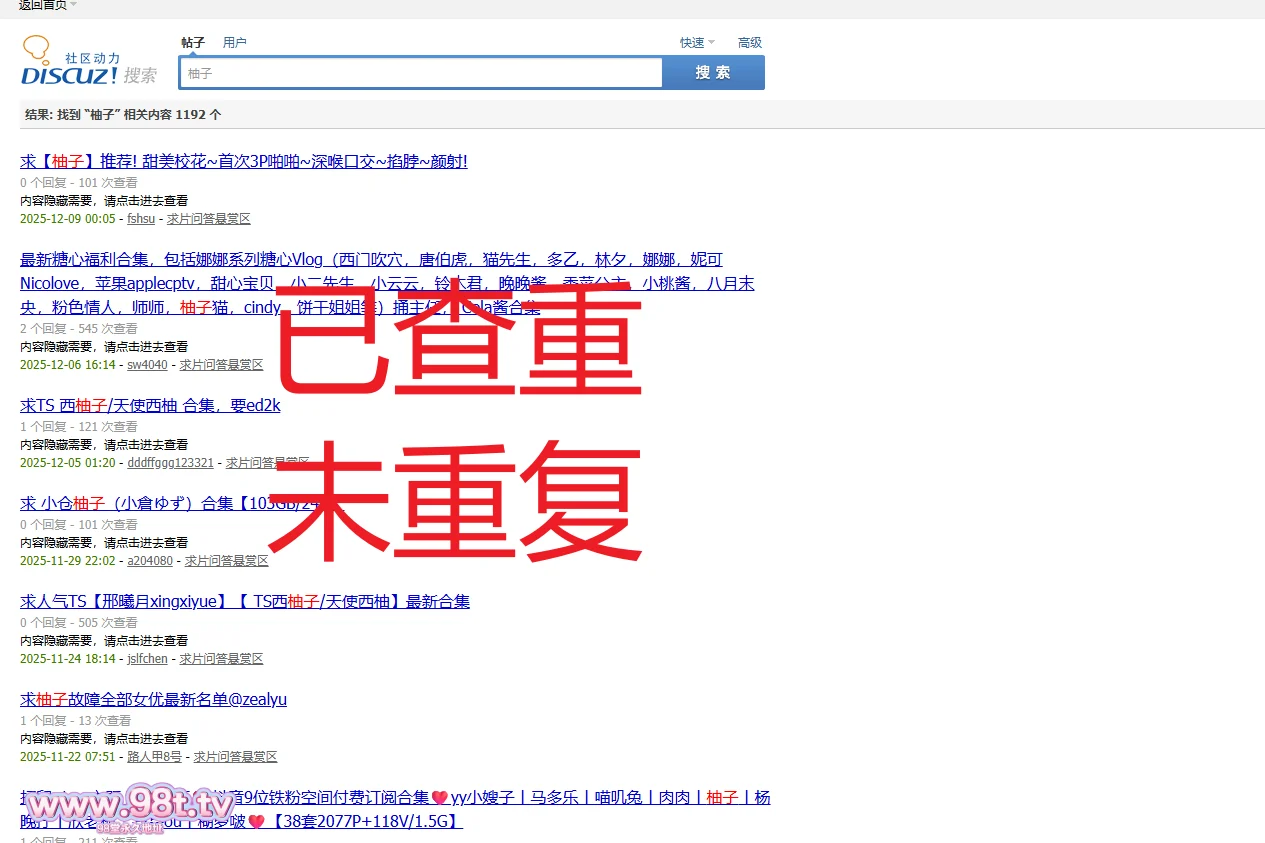Open user profile a204080
Image resolution: width=1265 pixels, height=843 pixels.
pyautogui.click(x=149, y=561)
